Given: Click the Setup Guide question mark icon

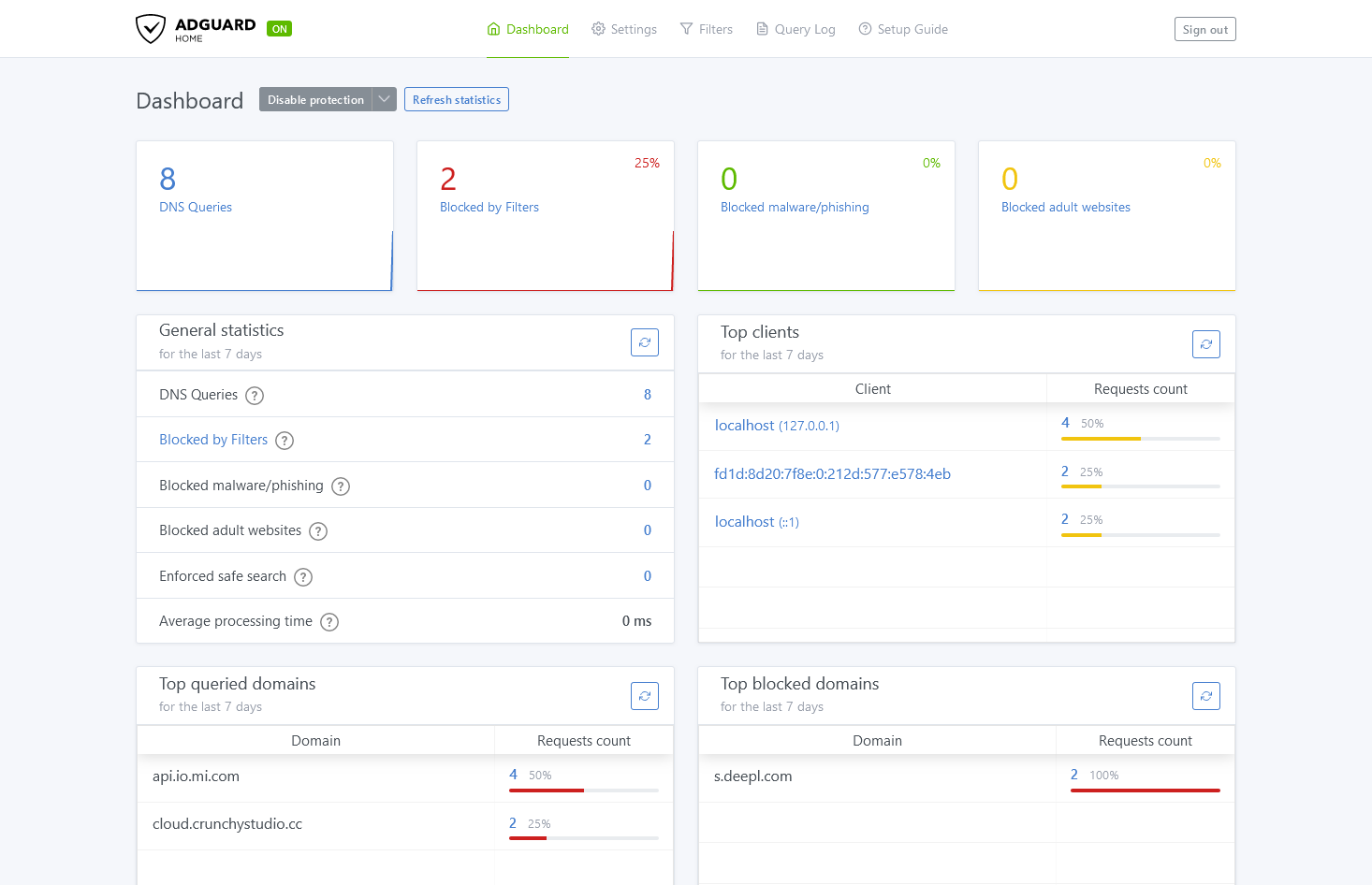Looking at the screenshot, I should 864,29.
